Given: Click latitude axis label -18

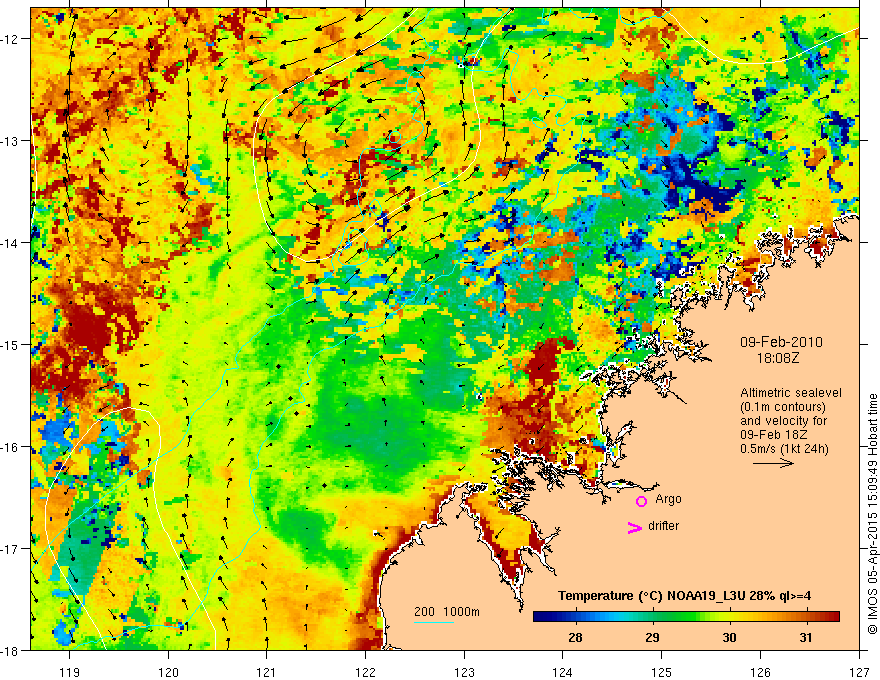Looking at the screenshot, I should (11, 650).
